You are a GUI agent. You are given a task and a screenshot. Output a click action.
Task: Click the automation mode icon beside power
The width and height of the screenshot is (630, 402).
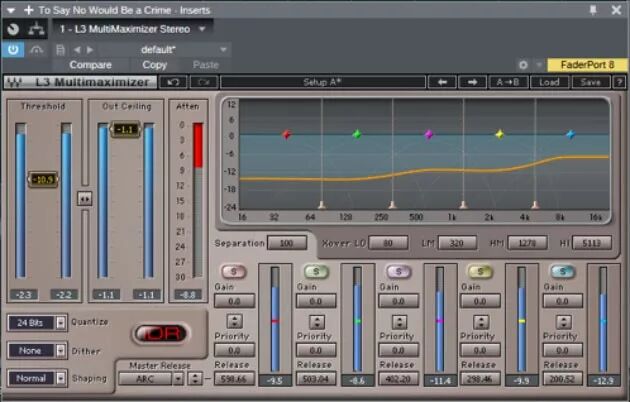[37, 50]
